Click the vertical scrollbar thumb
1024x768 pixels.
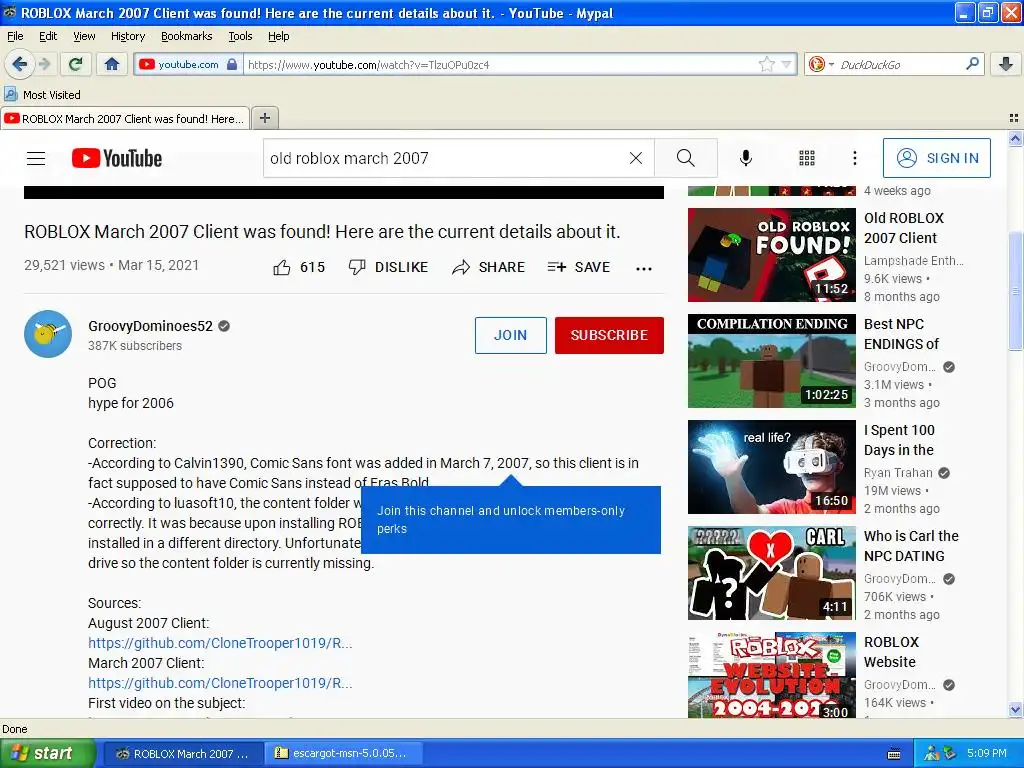pos(1015,291)
